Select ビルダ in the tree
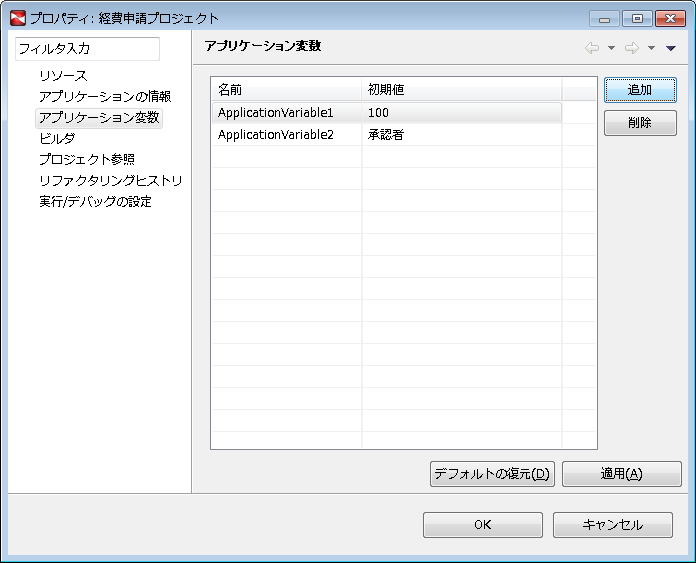The image size is (696, 563). pos(57,138)
